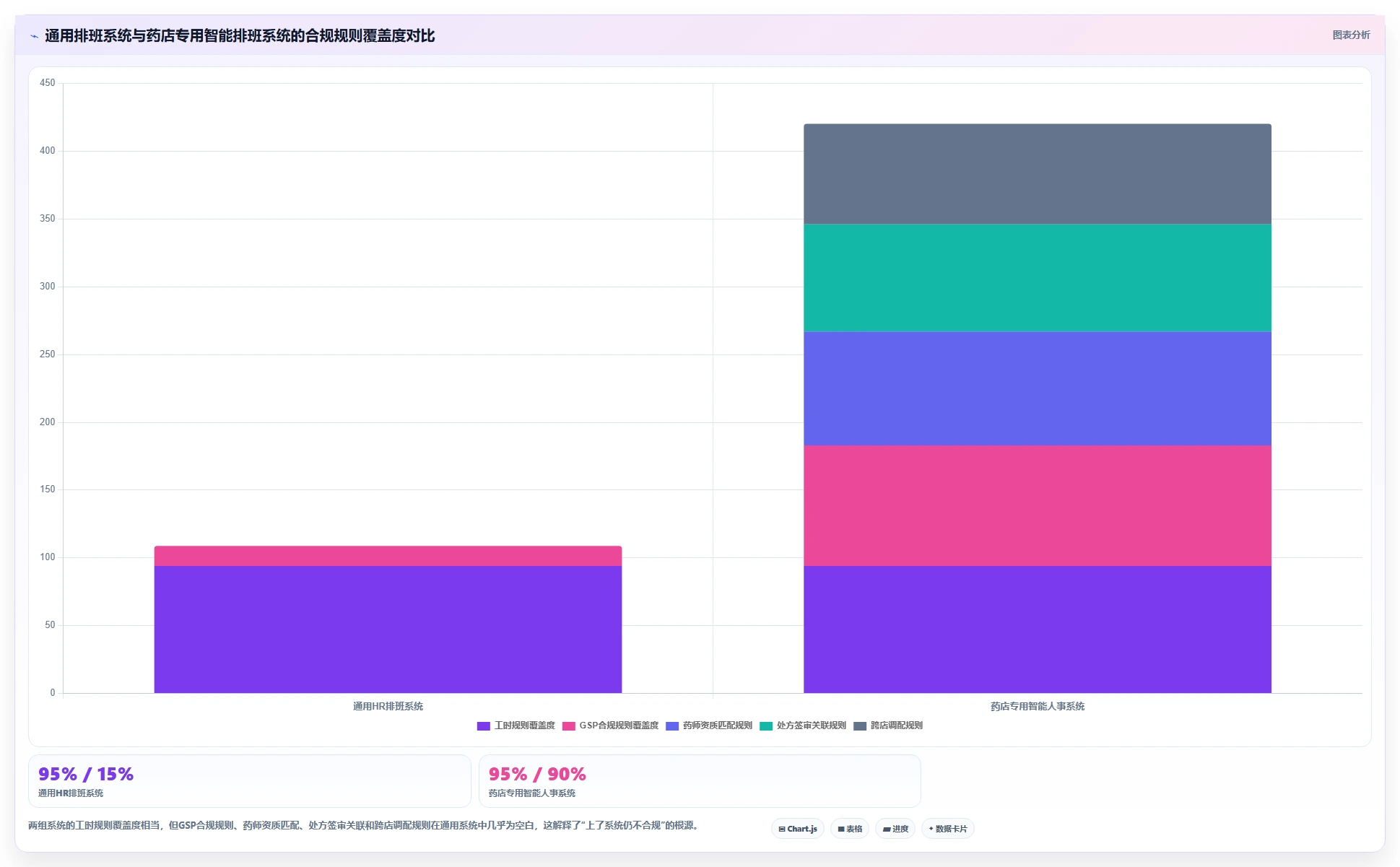
Task: Toggle the GSP合规规则覆盖度 legend series
Action: [x=611, y=726]
